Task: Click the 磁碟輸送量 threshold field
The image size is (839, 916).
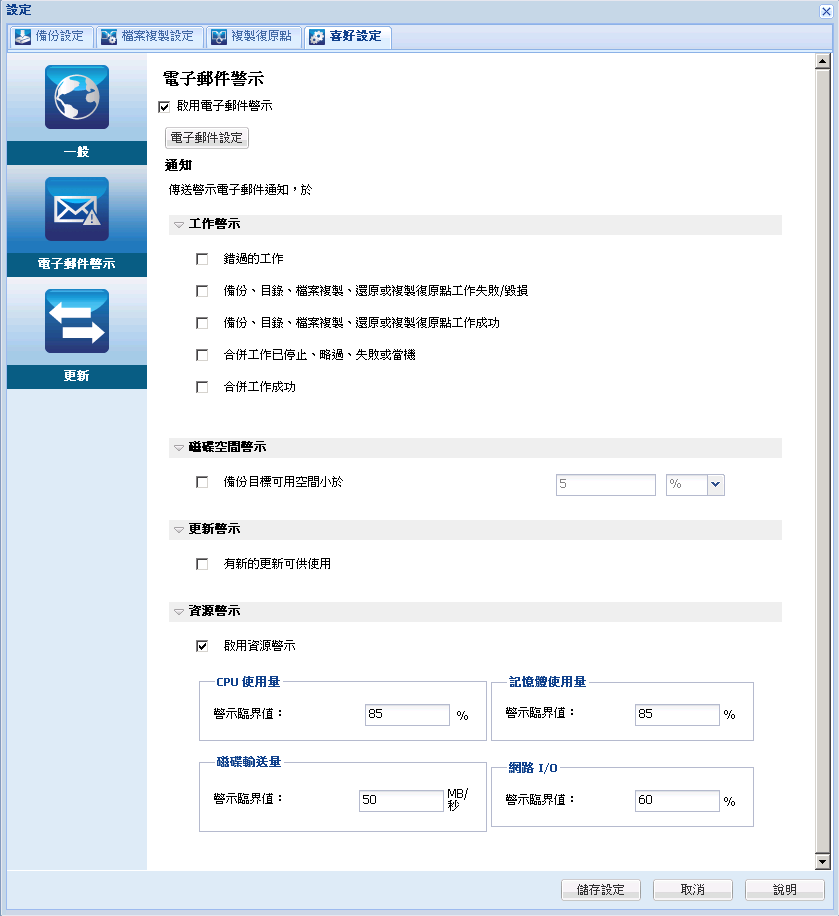Action: (x=401, y=800)
